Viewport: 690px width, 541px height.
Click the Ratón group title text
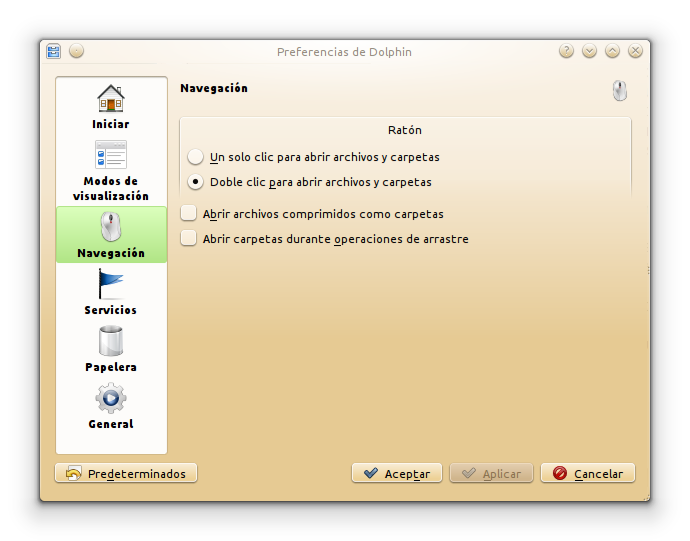(405, 130)
